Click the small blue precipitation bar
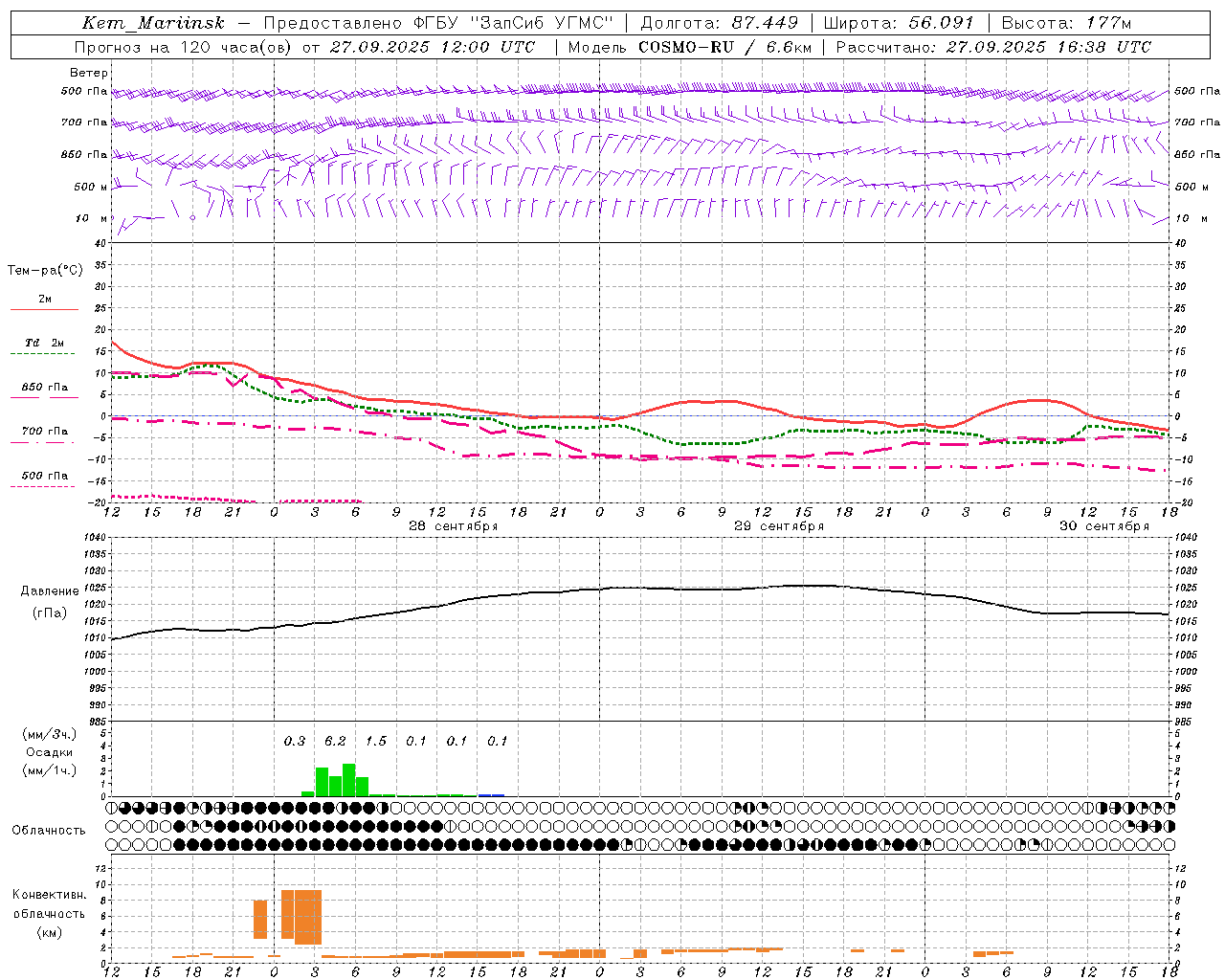 492,795
